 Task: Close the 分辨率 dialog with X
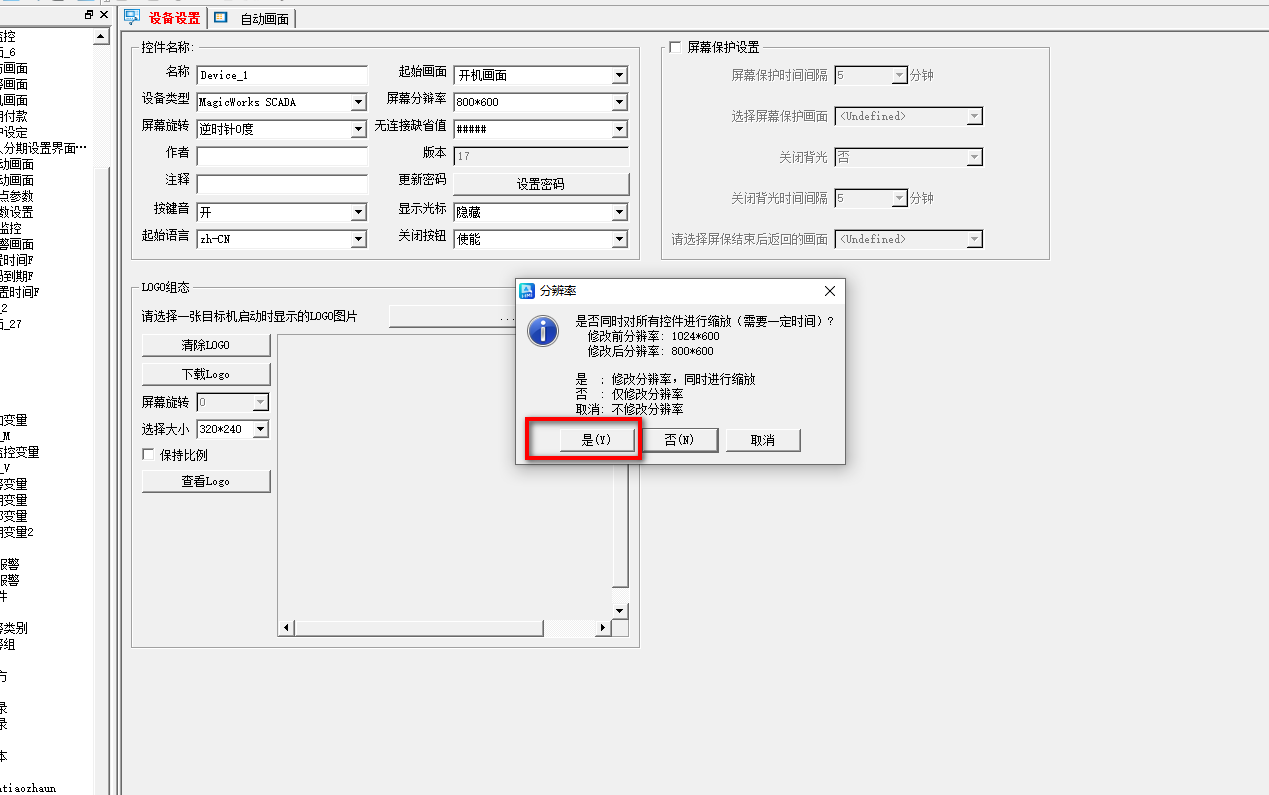[x=829, y=291]
